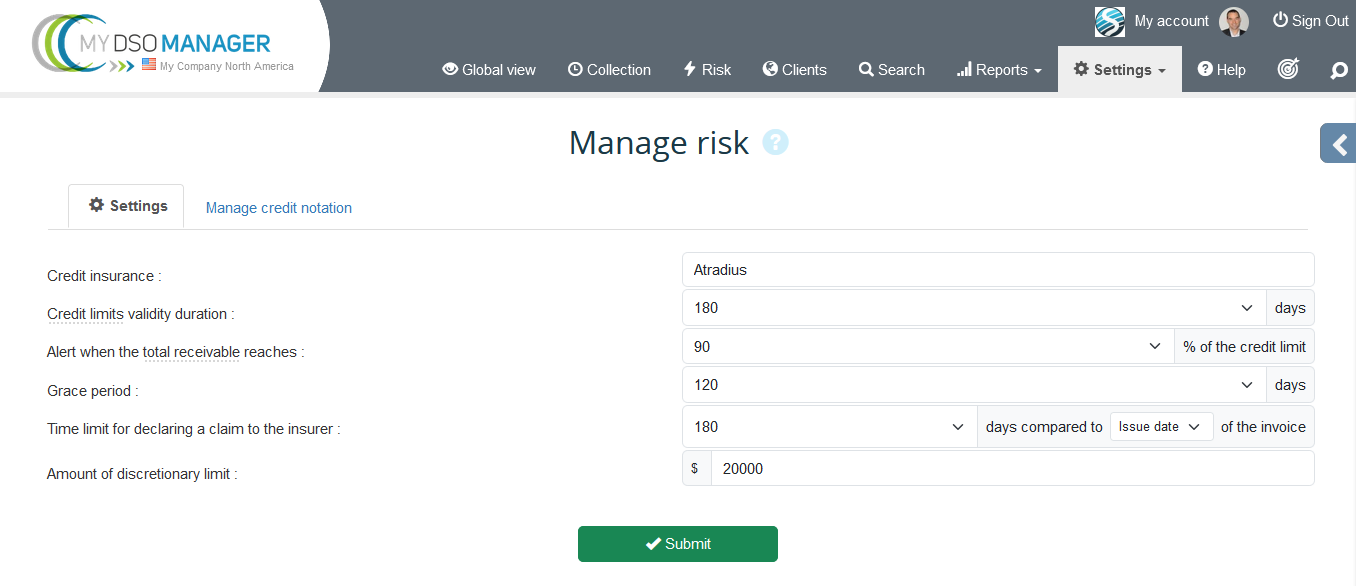Click the help question mark beside Manage risk
Viewport: 1356px width, 586px height.
pos(775,143)
